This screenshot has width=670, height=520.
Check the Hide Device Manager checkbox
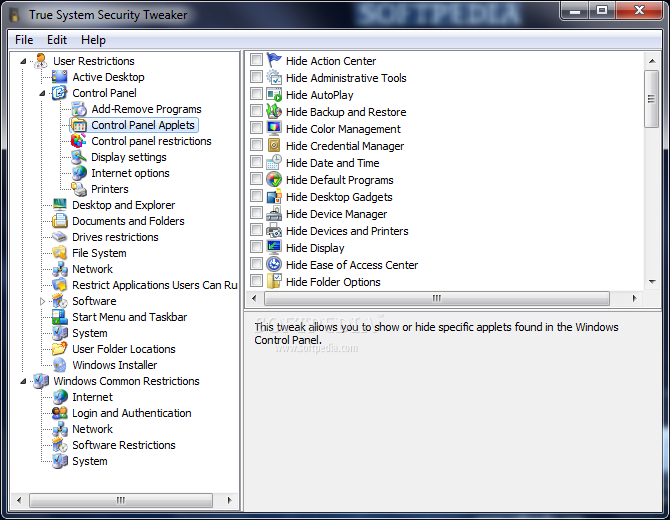(256, 212)
